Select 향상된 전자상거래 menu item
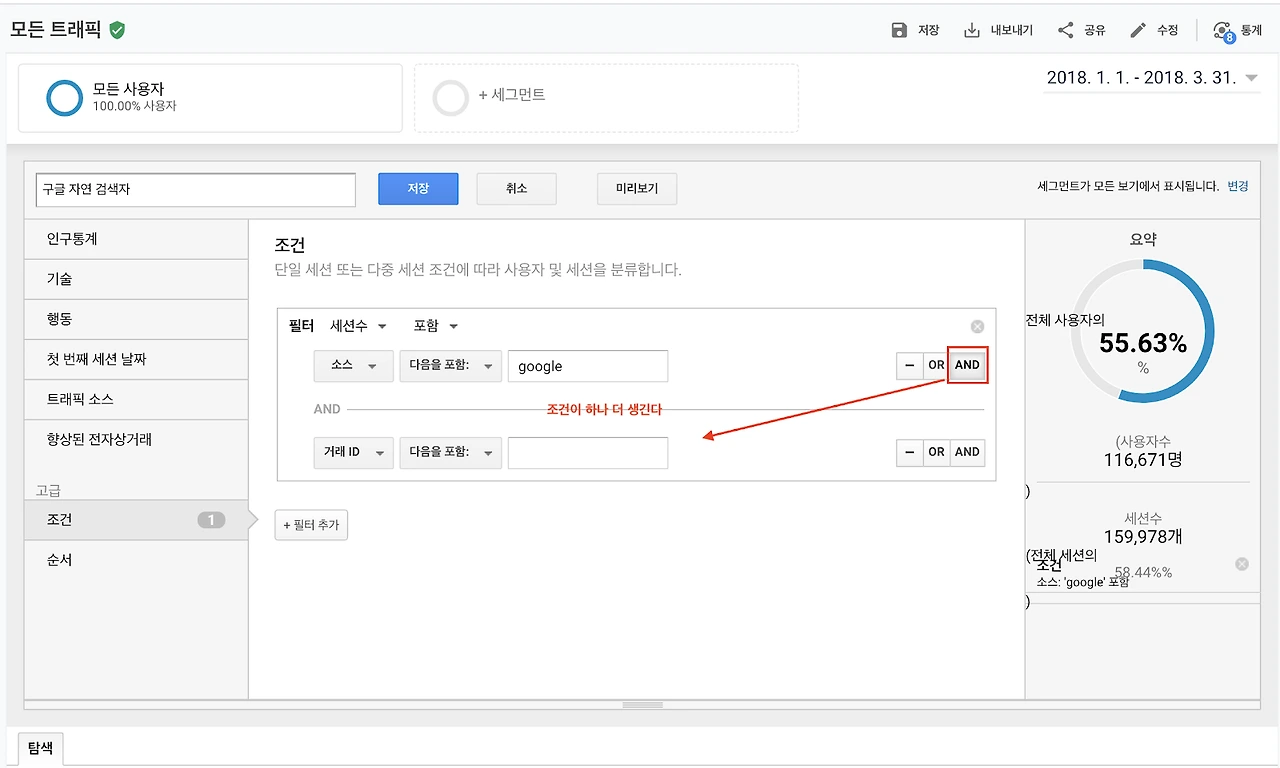The height and width of the screenshot is (768, 1280). pyautogui.click(x=136, y=440)
